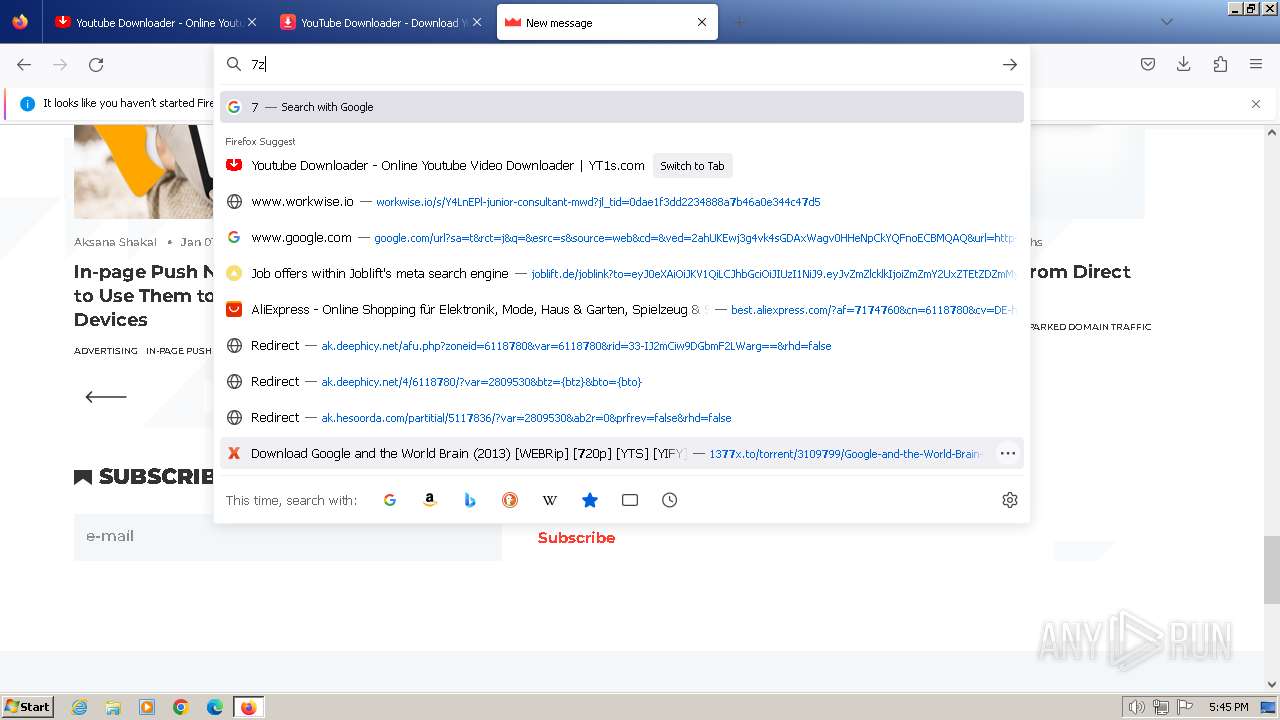The image size is (1280, 720).
Task: Click the Firefox view icon in tab bar
Action: 20,22
